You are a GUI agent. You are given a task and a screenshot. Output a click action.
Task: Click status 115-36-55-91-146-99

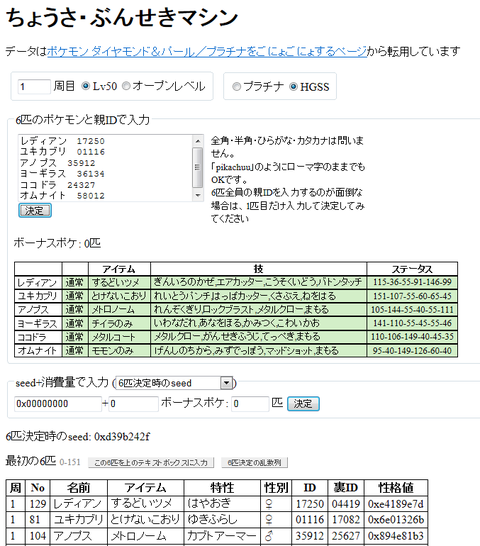pos(412,282)
